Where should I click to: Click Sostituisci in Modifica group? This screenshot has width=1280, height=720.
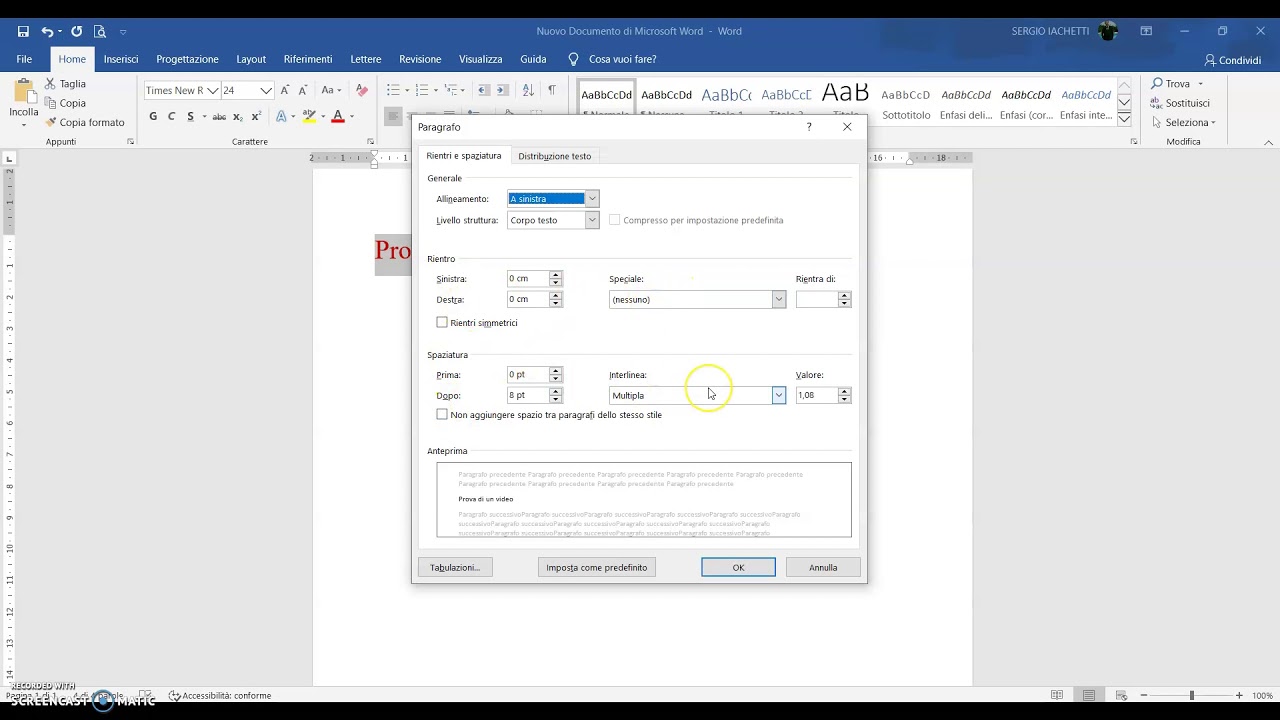pos(1180,103)
